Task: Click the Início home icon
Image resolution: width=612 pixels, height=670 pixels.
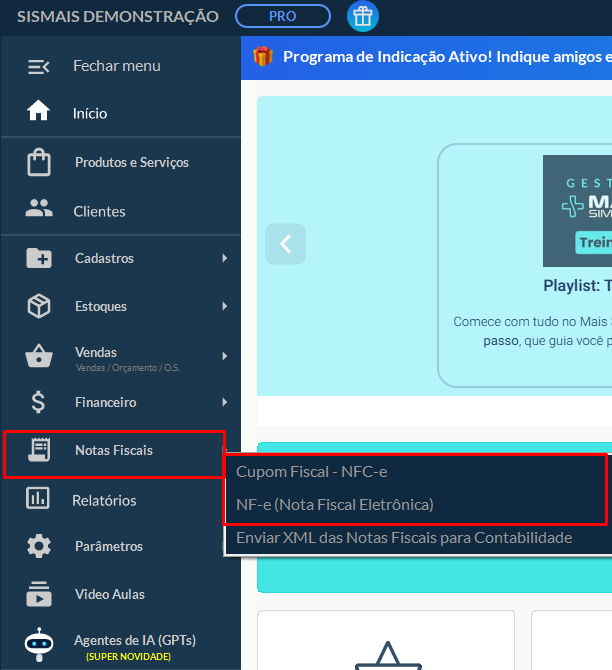Action: click(39, 113)
